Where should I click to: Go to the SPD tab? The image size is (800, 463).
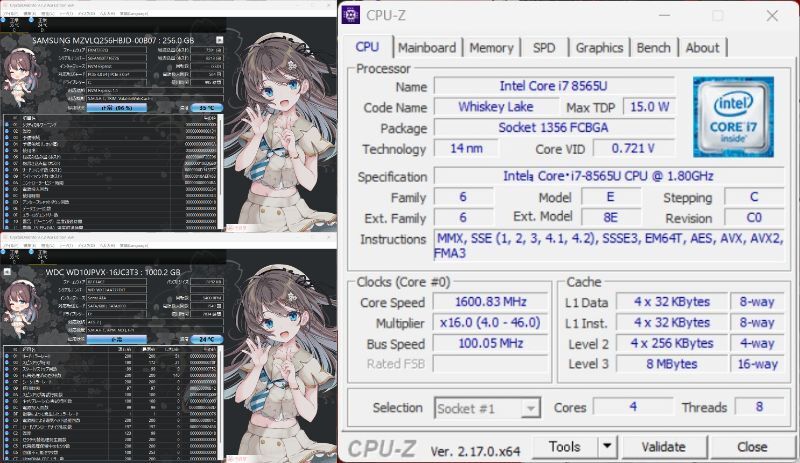544,47
